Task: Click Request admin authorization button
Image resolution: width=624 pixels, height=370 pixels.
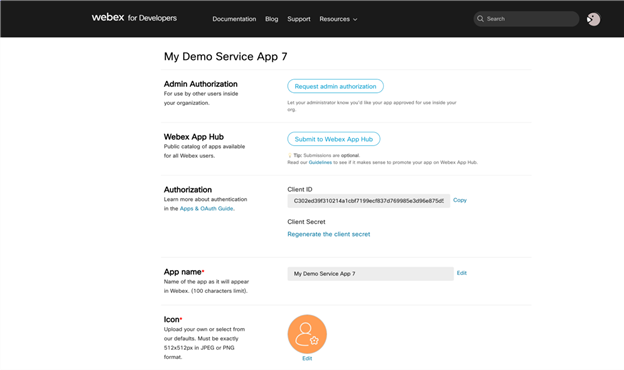Action: [x=335, y=86]
